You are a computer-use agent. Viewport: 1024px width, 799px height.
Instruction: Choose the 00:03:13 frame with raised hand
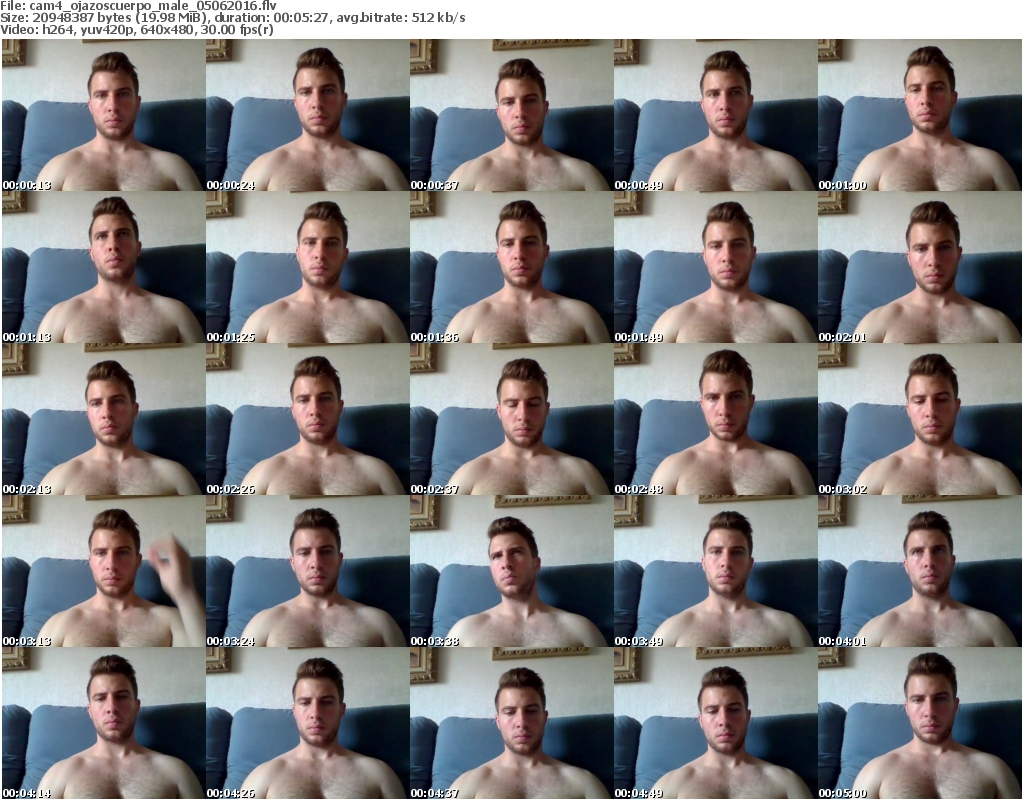click(103, 572)
